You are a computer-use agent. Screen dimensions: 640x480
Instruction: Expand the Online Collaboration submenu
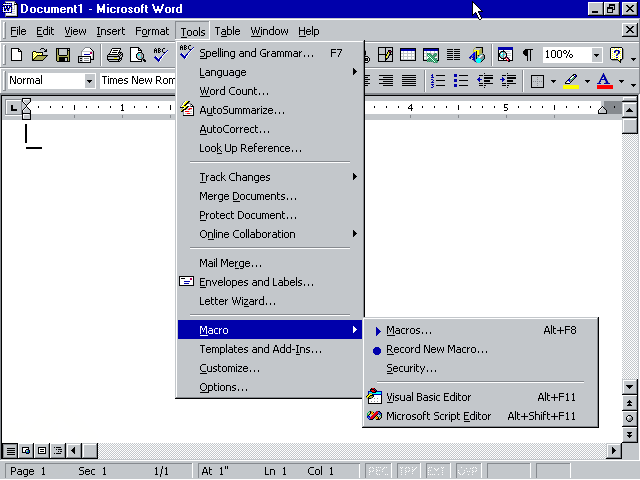(270, 234)
